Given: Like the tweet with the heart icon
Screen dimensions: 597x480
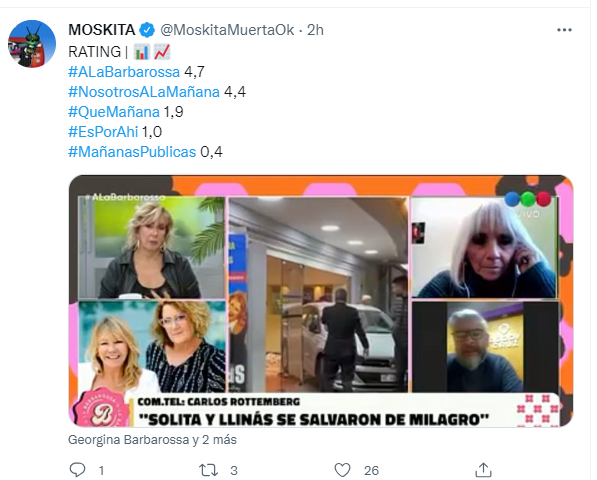Looking at the screenshot, I should [x=342, y=470].
